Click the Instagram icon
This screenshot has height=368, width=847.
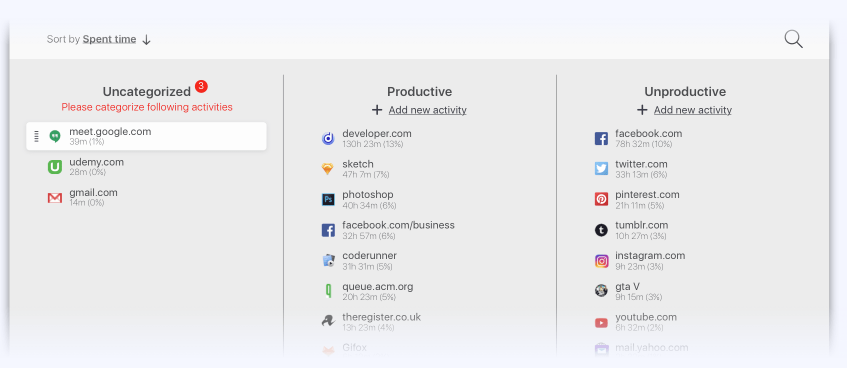point(601,261)
